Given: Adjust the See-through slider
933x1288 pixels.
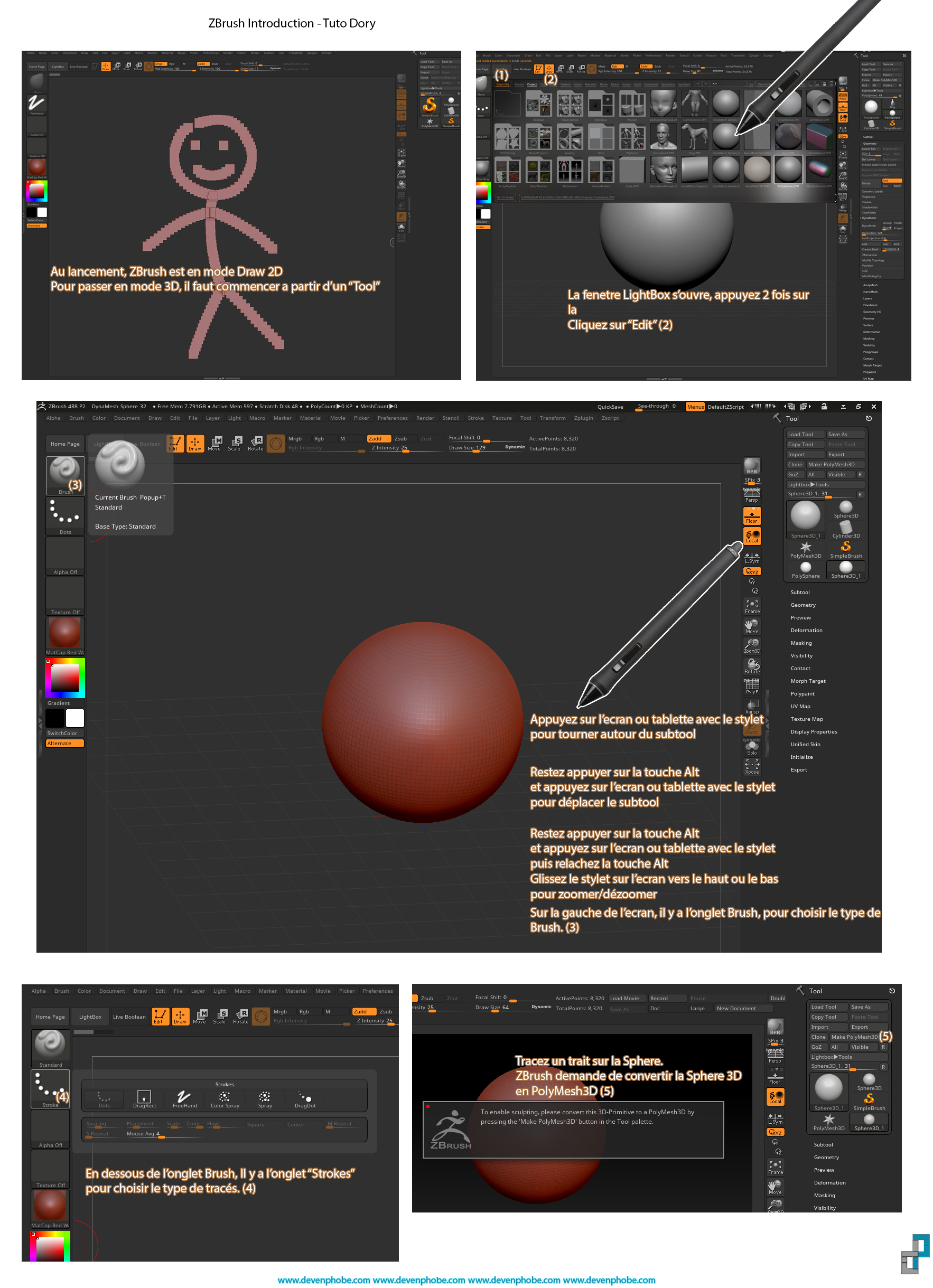Looking at the screenshot, I should (657, 407).
